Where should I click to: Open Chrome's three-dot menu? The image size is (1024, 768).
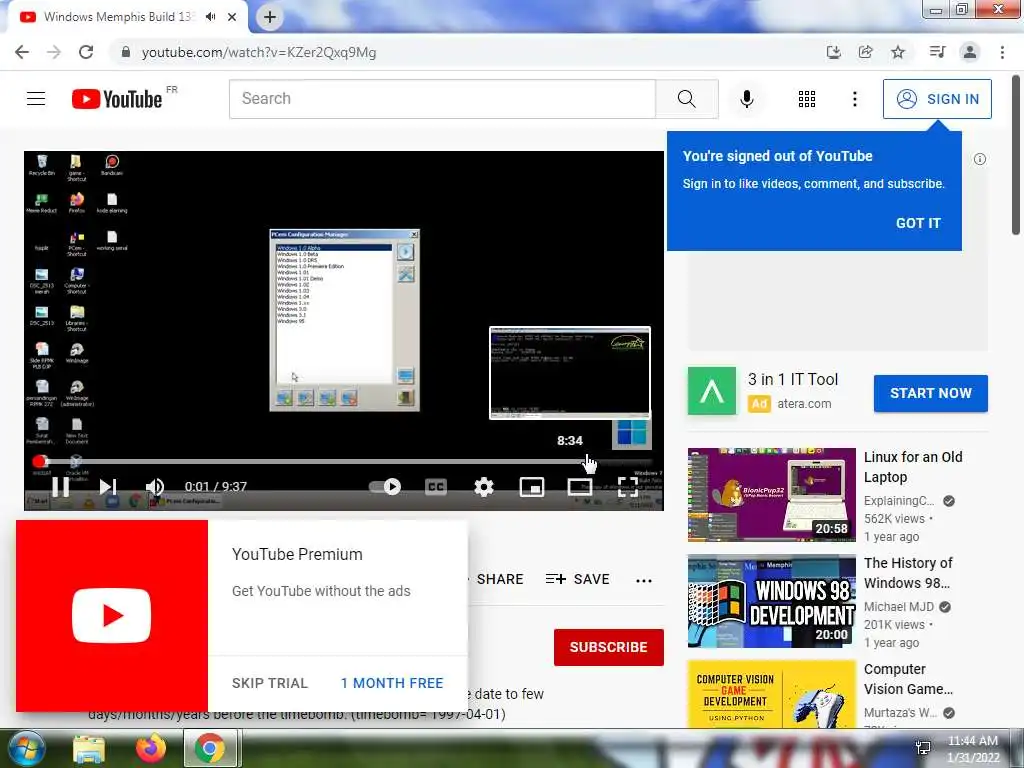1002,52
